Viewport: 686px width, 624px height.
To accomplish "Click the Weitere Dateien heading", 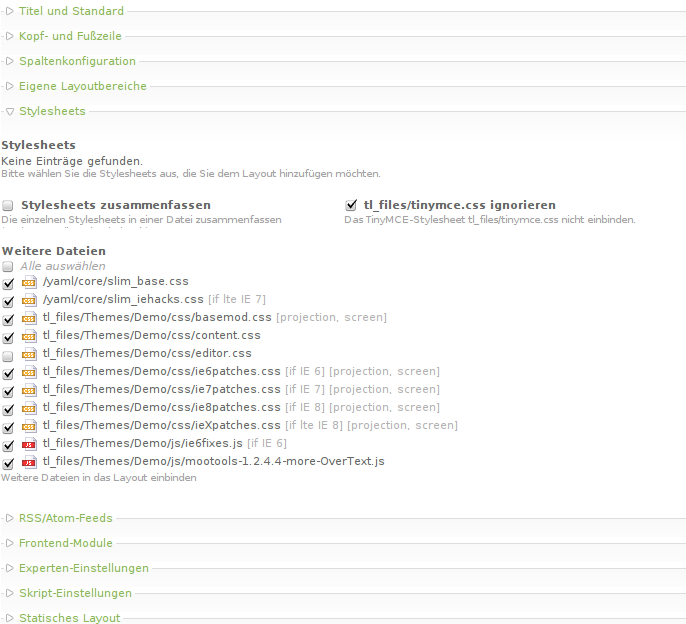I will click(x=54, y=251).
